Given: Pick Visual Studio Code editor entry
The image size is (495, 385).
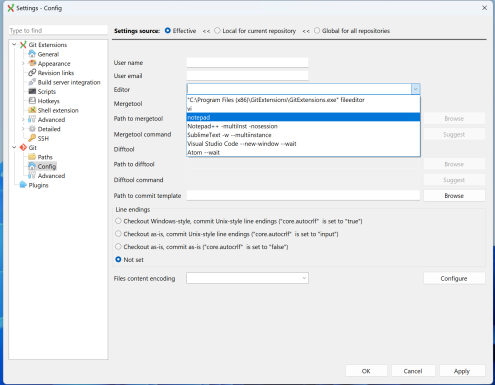Looking at the screenshot, I should point(303,144).
